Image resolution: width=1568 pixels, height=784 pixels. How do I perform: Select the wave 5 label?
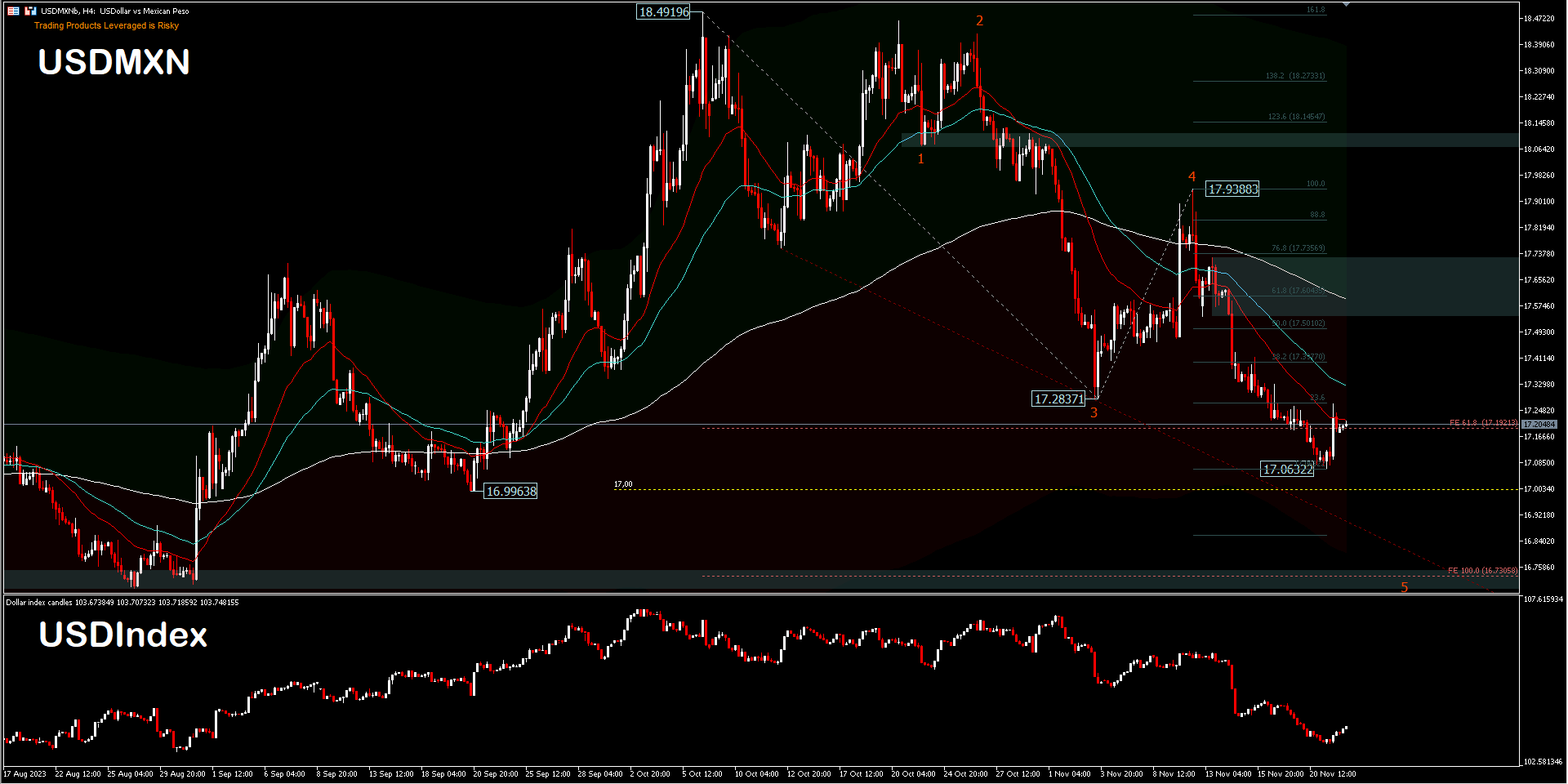(1404, 587)
